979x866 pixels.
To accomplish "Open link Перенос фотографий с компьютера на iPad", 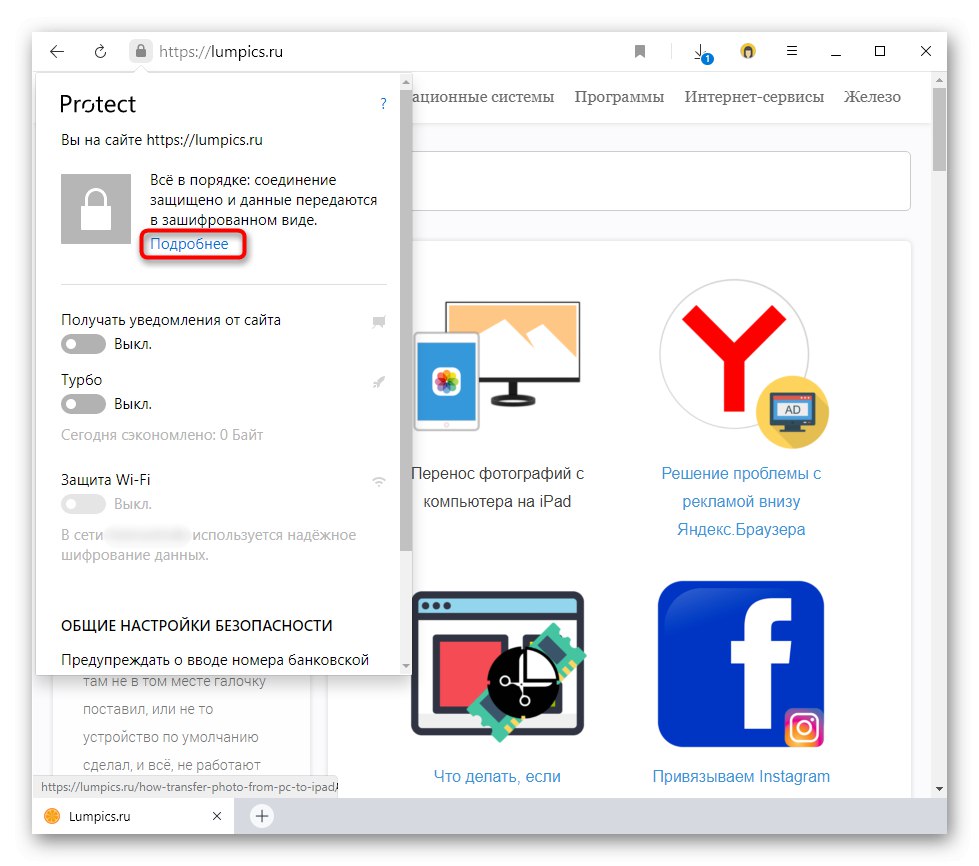I will (x=498, y=488).
